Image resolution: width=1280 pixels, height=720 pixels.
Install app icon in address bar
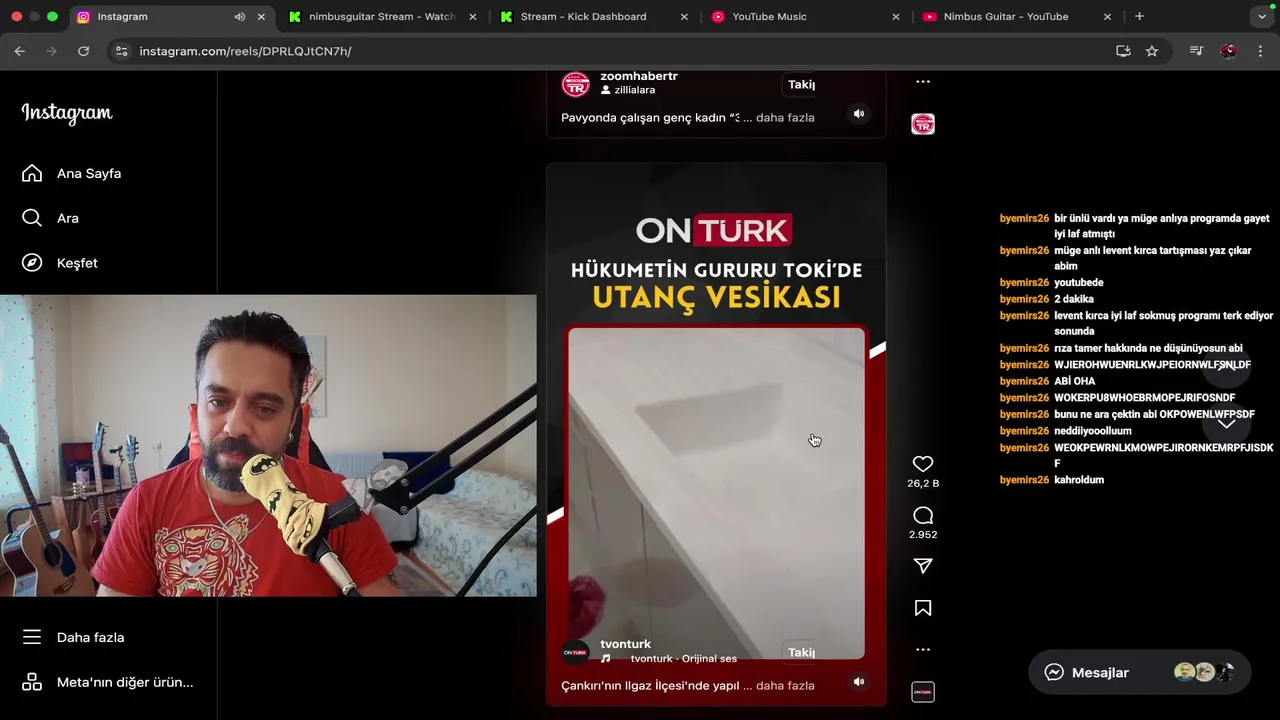(1123, 51)
